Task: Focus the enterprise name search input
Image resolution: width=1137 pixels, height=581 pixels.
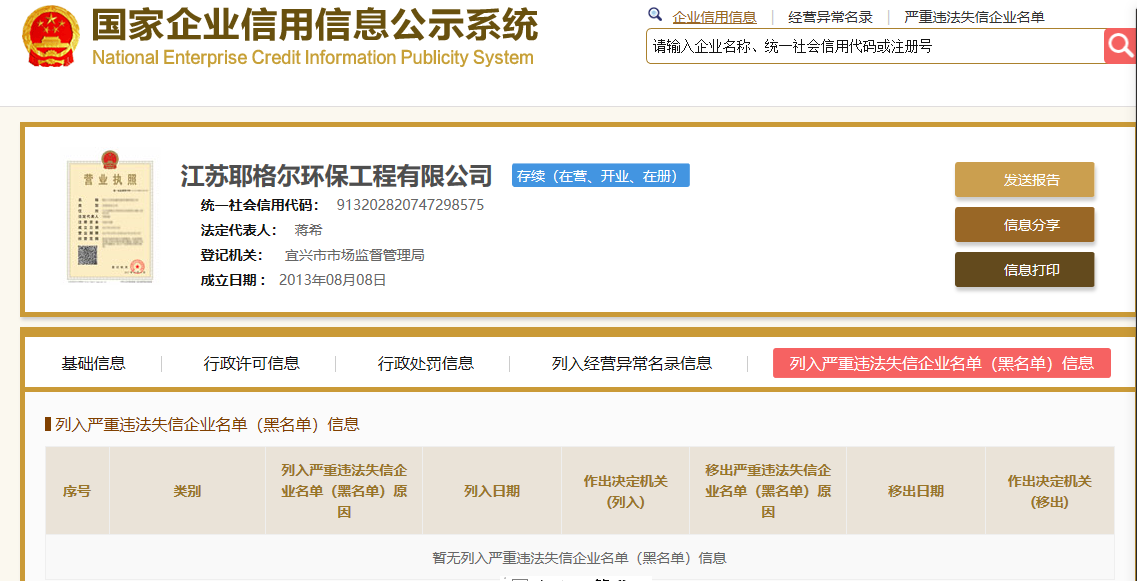Action: click(x=875, y=46)
